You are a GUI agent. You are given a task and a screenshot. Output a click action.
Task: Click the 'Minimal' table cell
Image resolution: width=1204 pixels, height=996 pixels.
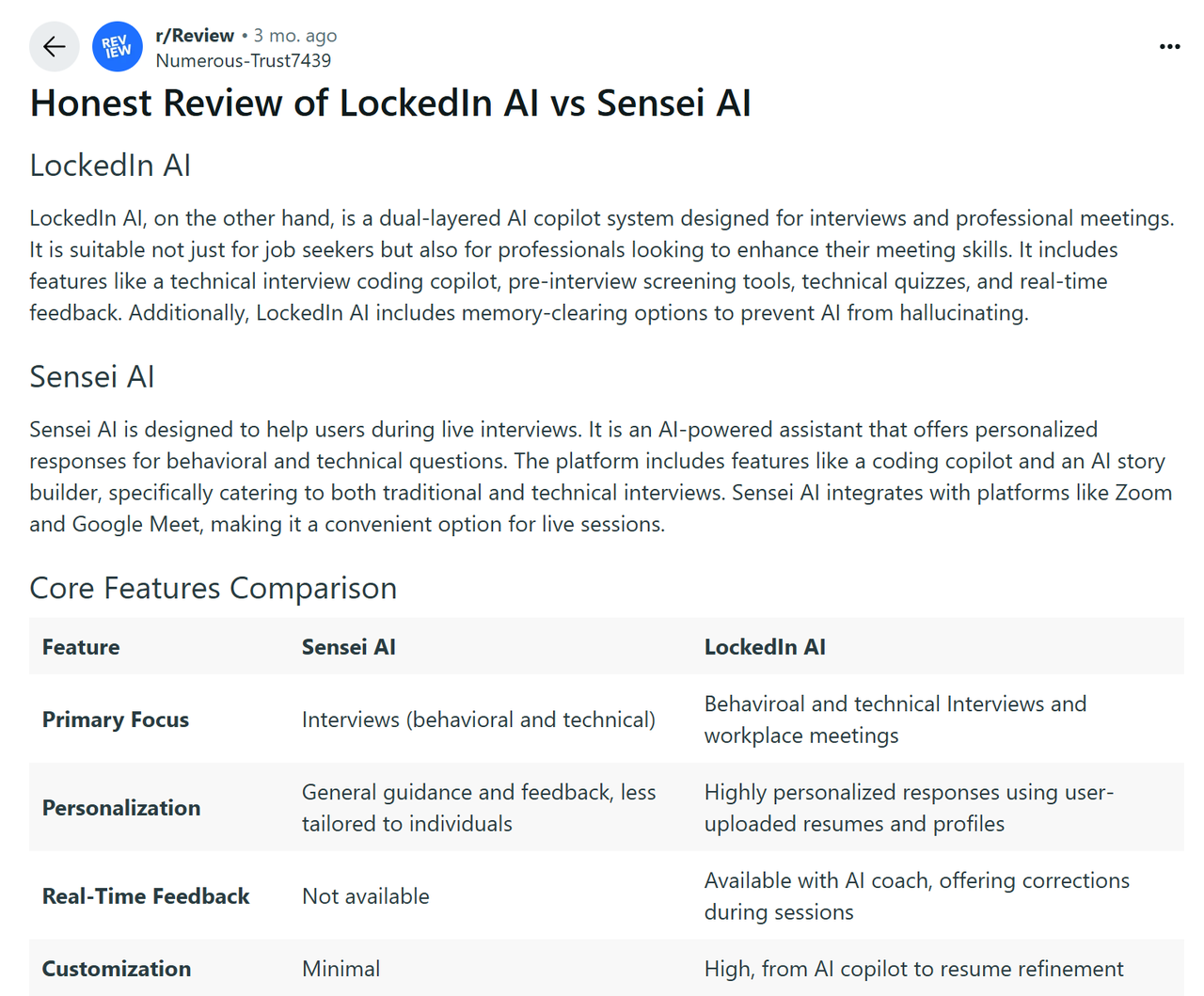[x=341, y=969]
